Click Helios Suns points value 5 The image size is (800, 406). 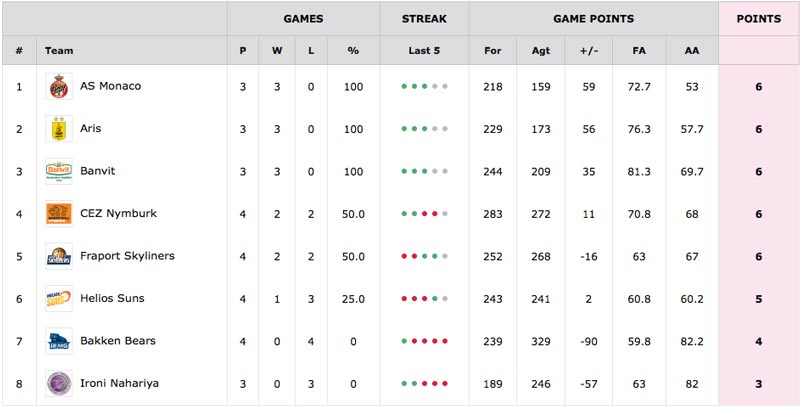pos(759,299)
